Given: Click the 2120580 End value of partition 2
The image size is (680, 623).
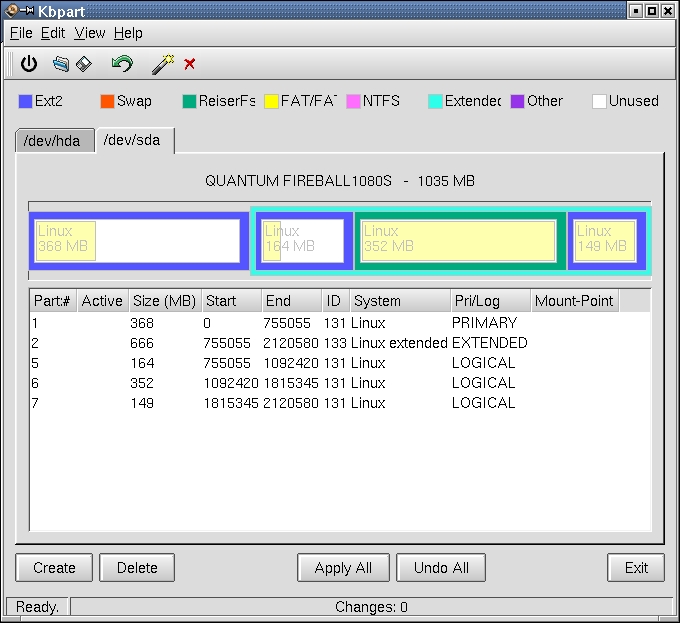Looking at the screenshot, I should click(x=291, y=343).
